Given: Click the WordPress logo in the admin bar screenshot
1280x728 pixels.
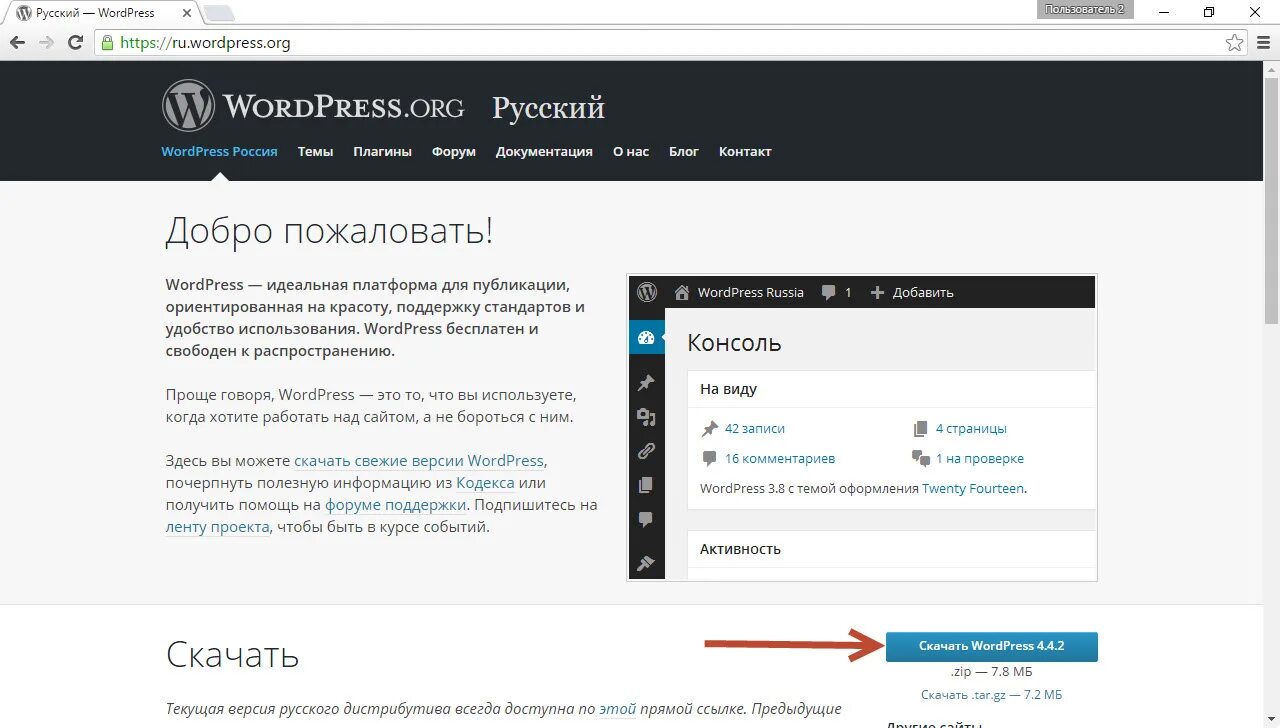Looking at the screenshot, I should pyautogui.click(x=647, y=292).
